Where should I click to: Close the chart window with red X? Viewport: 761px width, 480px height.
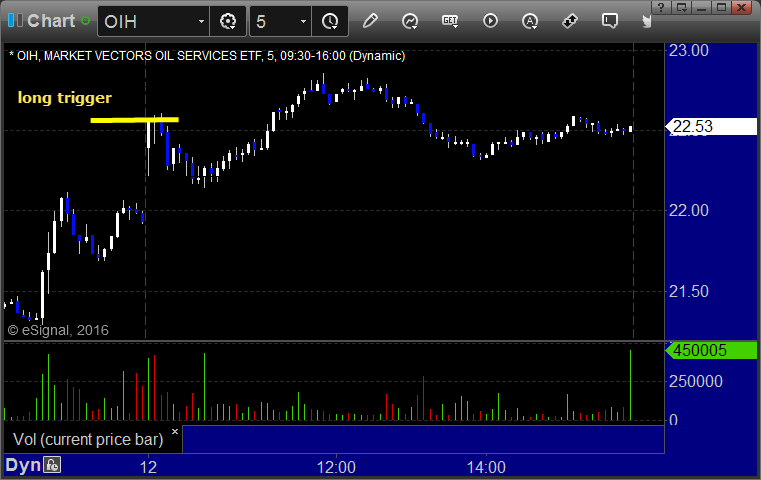tap(742, 7)
